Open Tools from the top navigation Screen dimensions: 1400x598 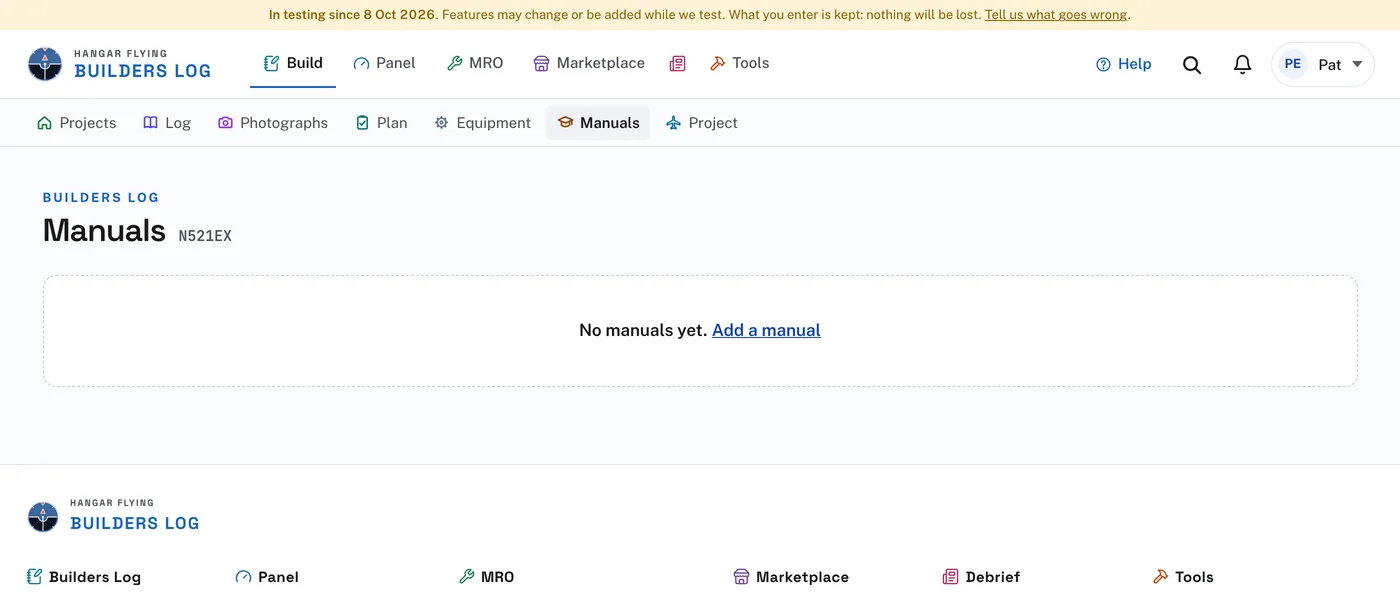pyautogui.click(x=740, y=63)
